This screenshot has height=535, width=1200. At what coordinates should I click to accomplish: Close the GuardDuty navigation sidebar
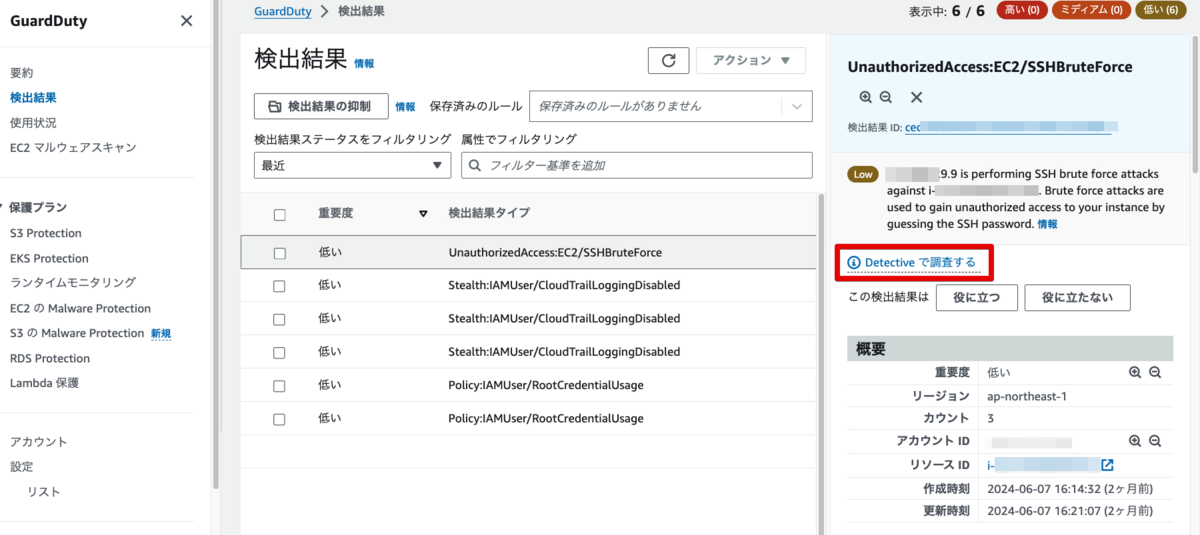[186, 21]
